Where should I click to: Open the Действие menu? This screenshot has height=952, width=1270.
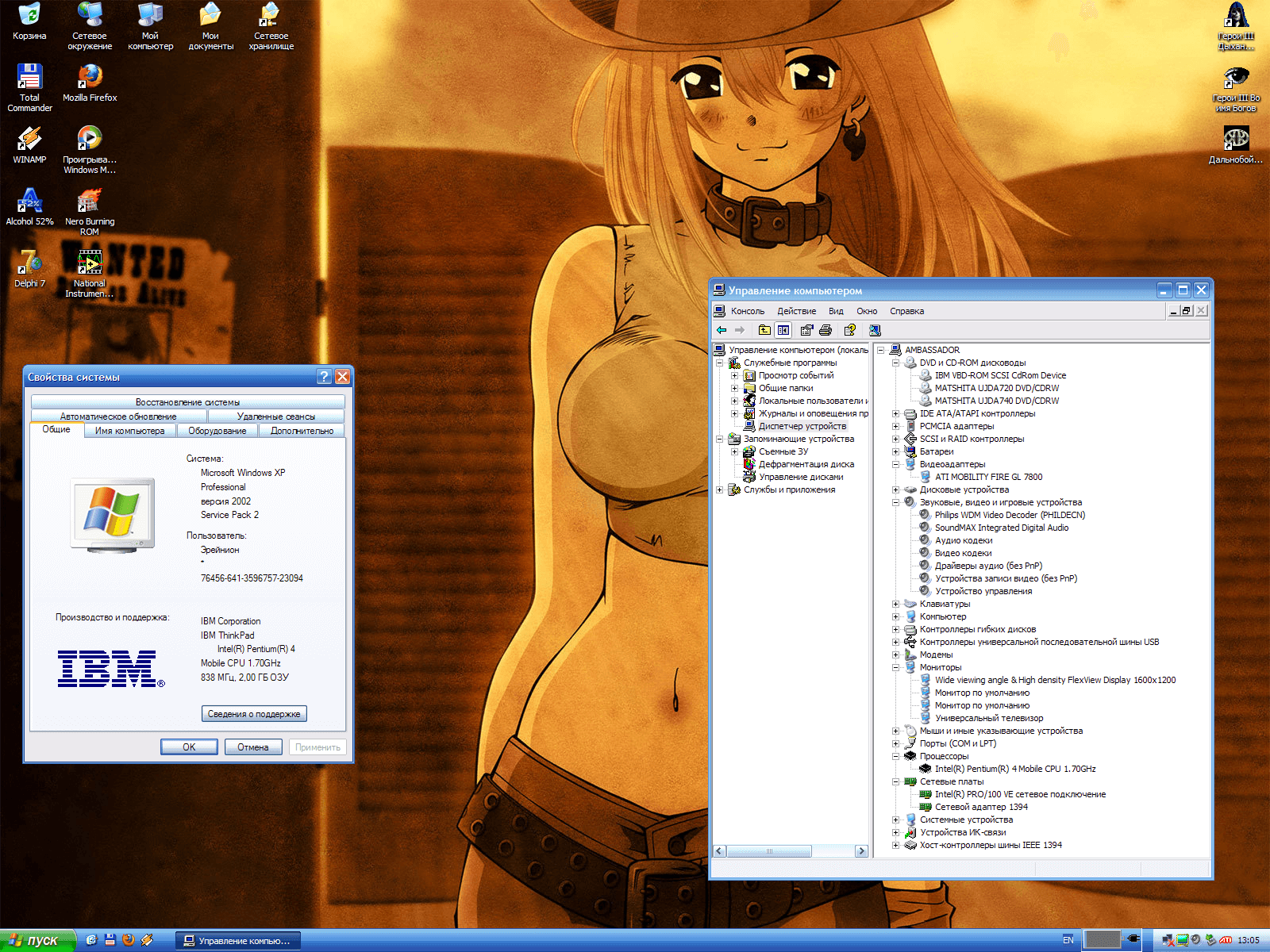[x=796, y=311]
